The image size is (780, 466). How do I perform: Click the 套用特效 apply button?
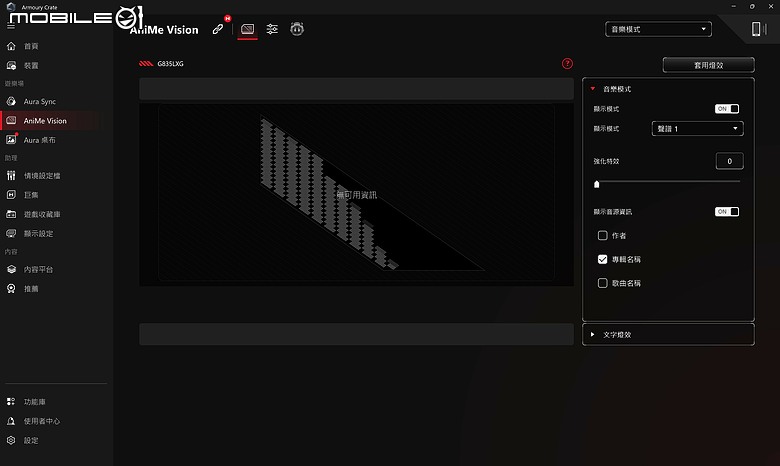point(708,65)
